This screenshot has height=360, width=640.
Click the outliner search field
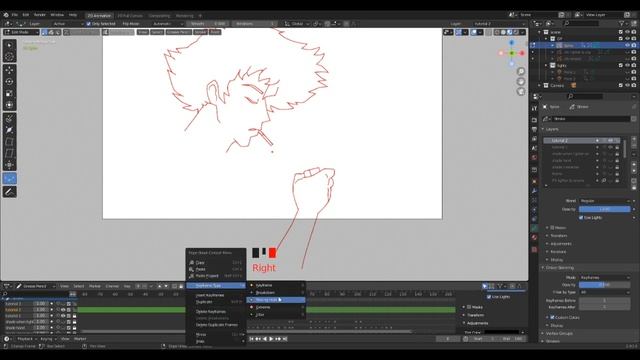point(581,23)
